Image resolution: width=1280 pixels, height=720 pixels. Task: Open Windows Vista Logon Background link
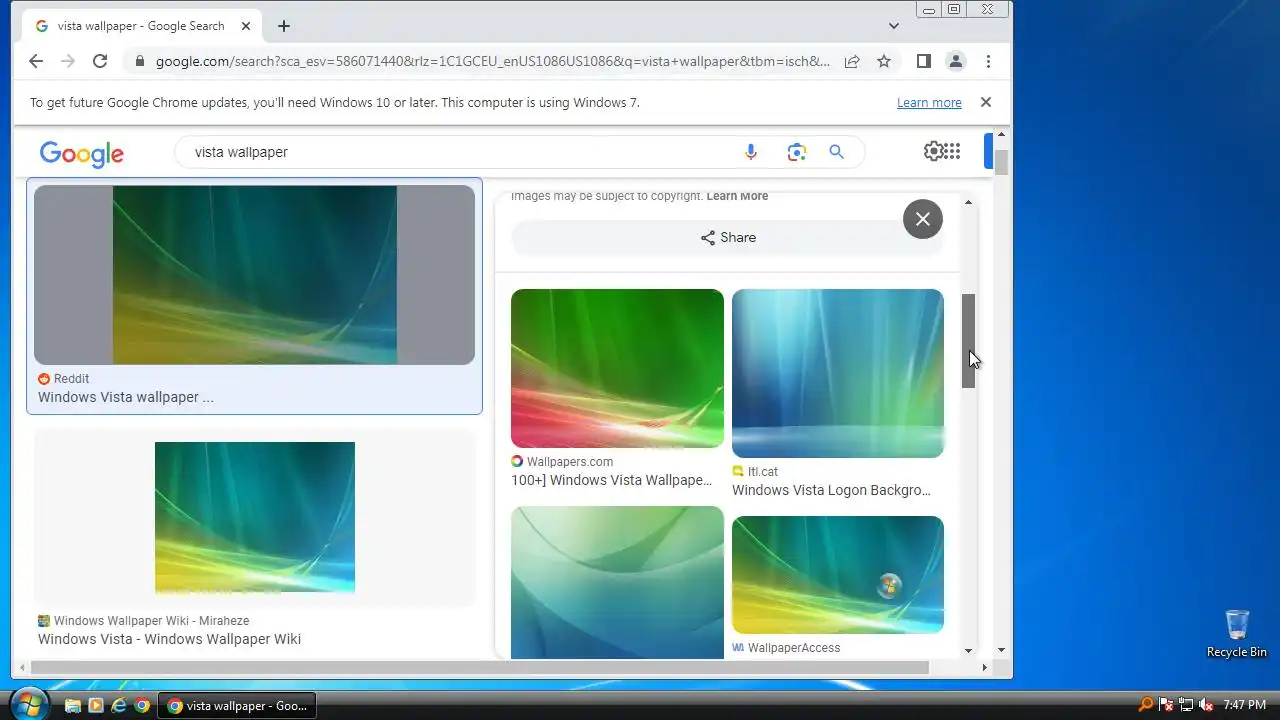pos(831,490)
